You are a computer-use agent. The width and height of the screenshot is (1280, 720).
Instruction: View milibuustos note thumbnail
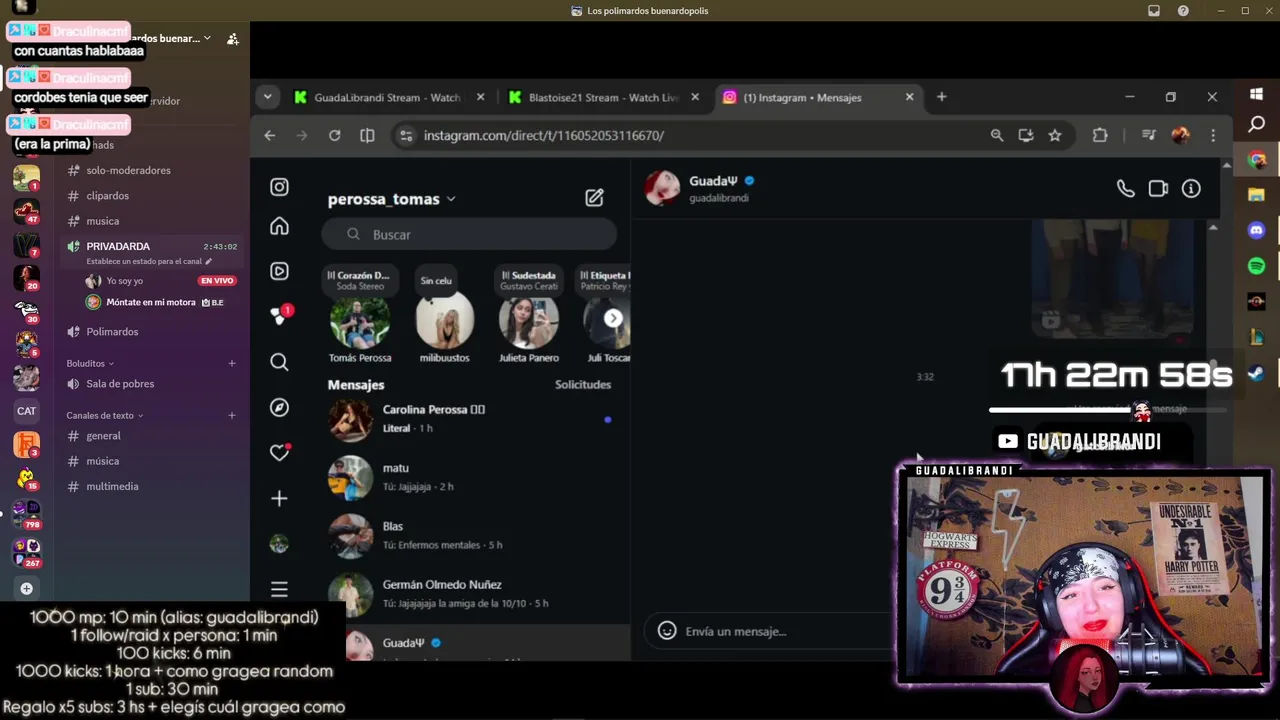444,320
